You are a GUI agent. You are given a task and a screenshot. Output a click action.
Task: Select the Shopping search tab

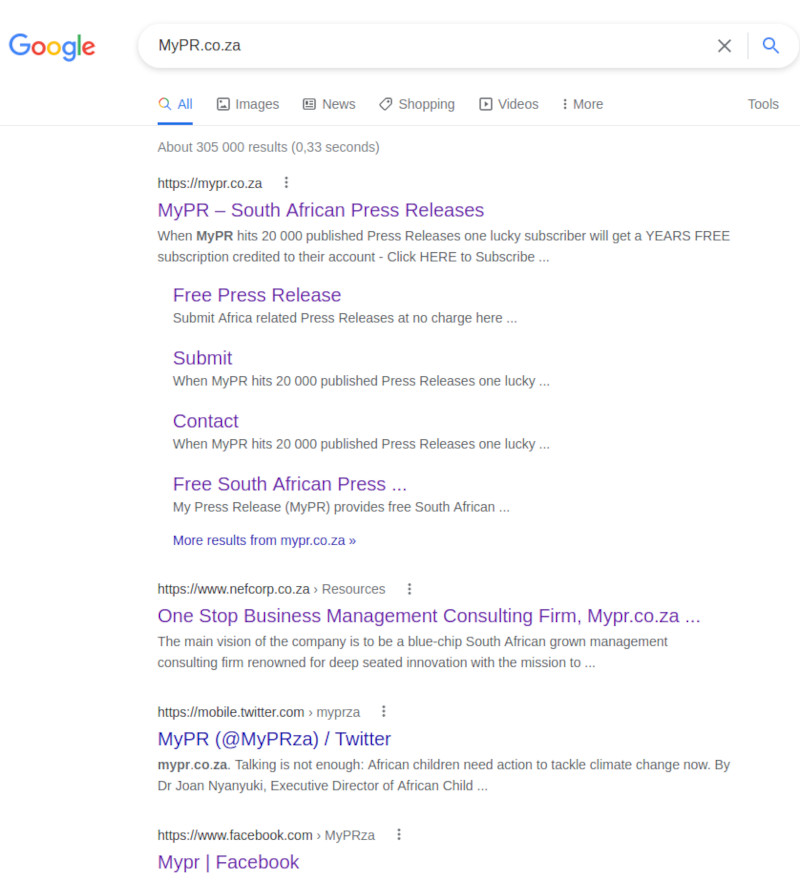417,104
